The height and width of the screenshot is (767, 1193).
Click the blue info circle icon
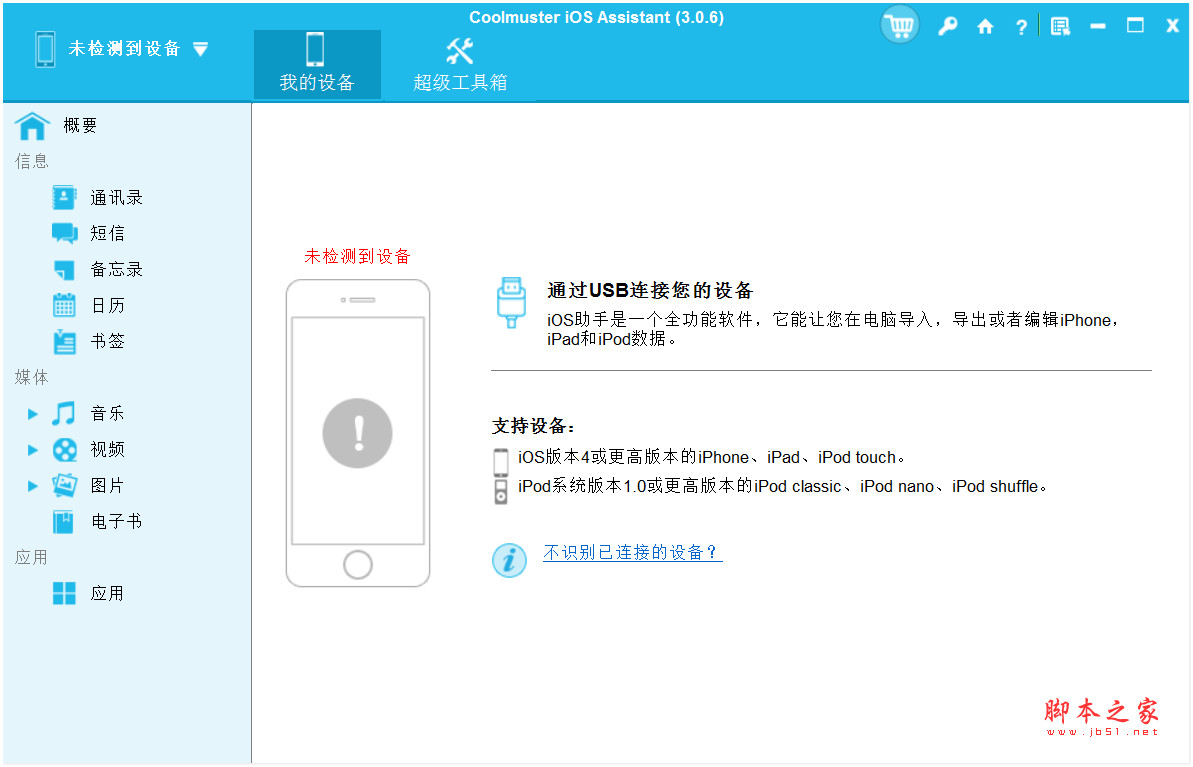510,560
